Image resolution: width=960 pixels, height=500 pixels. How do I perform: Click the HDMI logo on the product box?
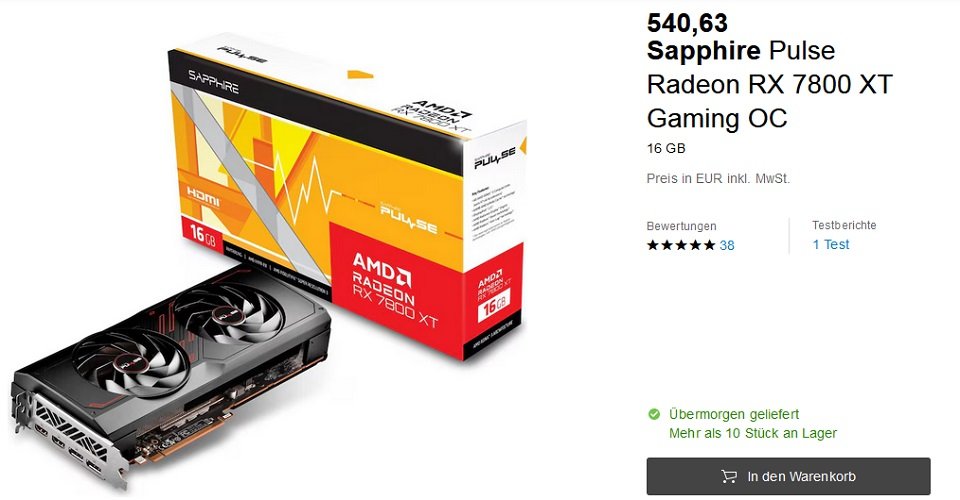click(203, 196)
